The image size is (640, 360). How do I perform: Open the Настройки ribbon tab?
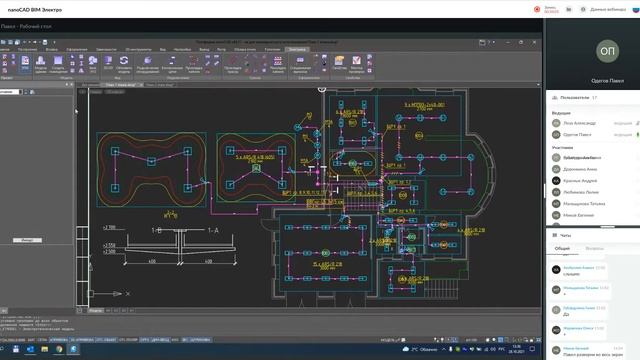tap(182, 49)
